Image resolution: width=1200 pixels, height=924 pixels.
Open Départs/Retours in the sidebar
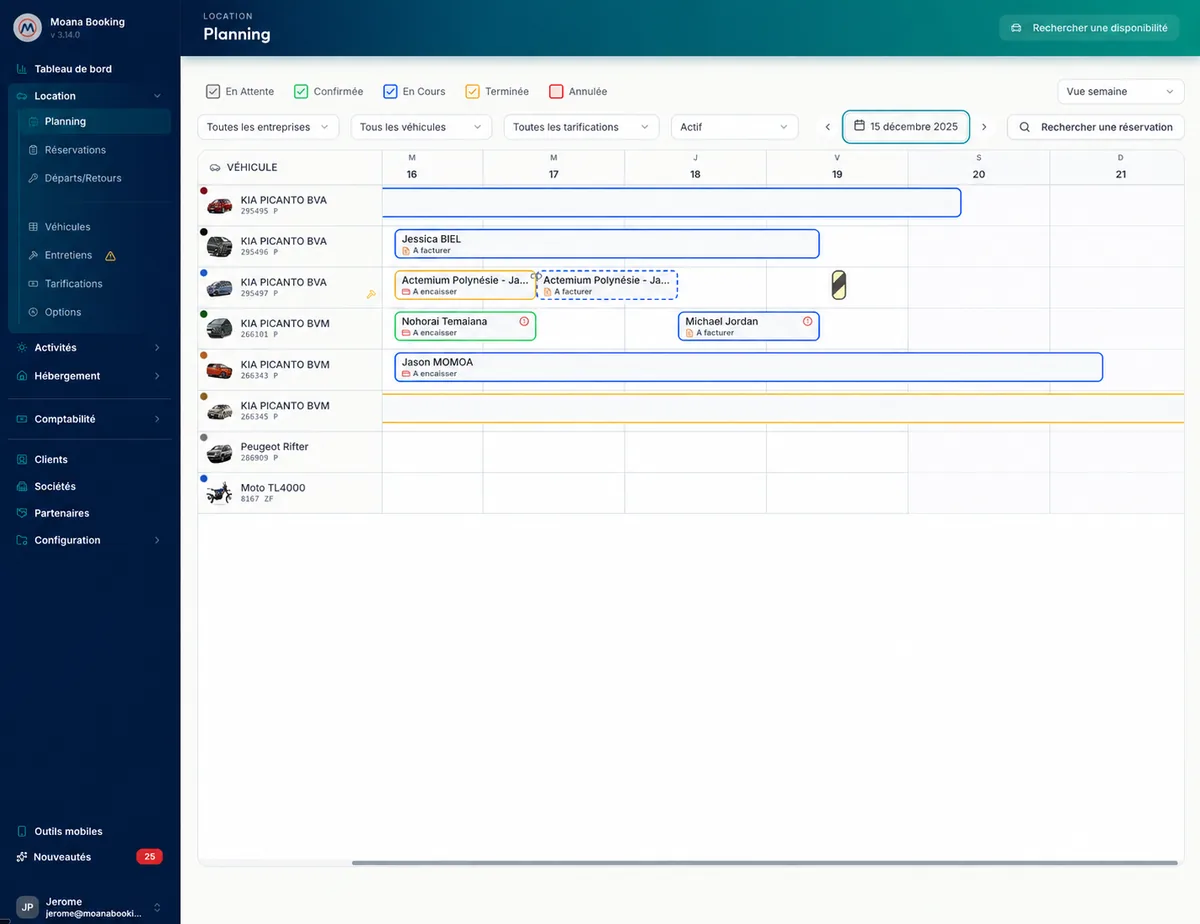click(83, 178)
